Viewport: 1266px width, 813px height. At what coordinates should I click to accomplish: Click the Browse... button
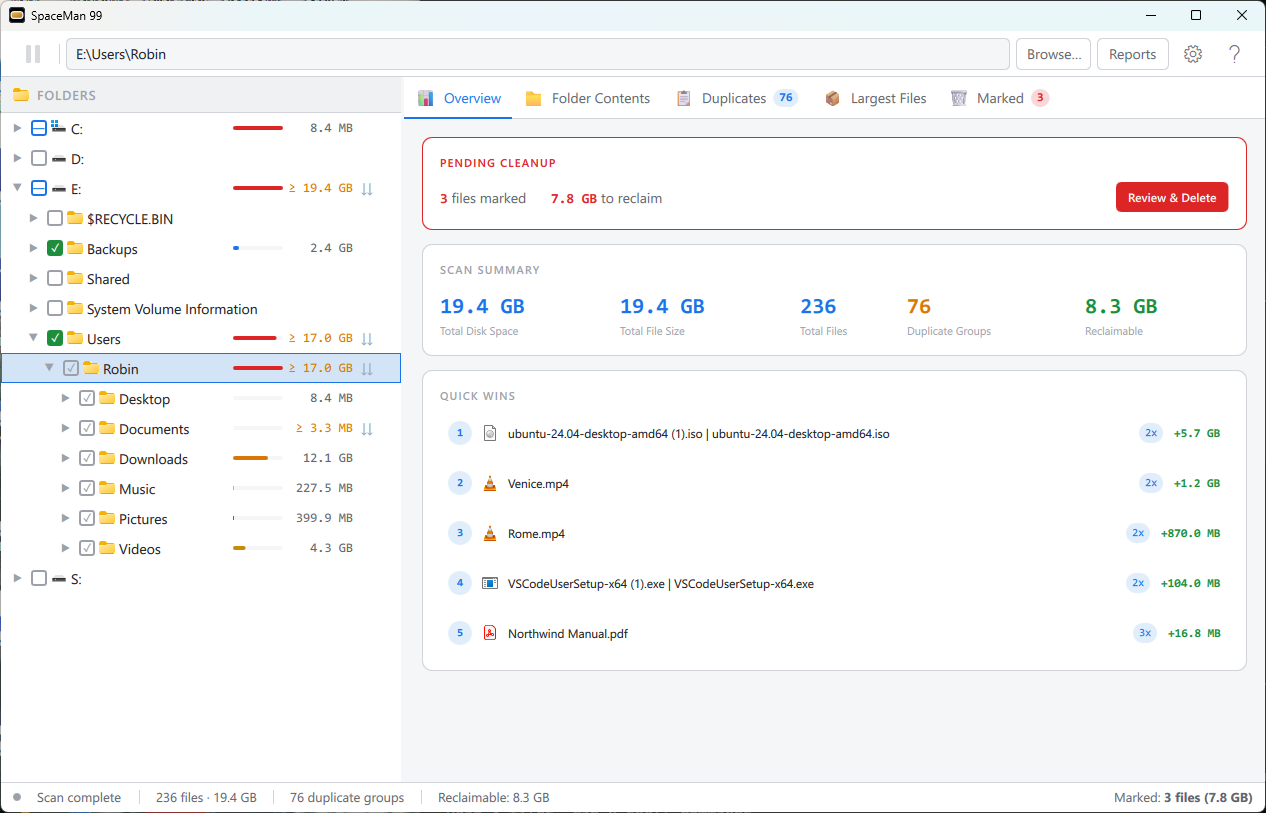coord(1054,54)
